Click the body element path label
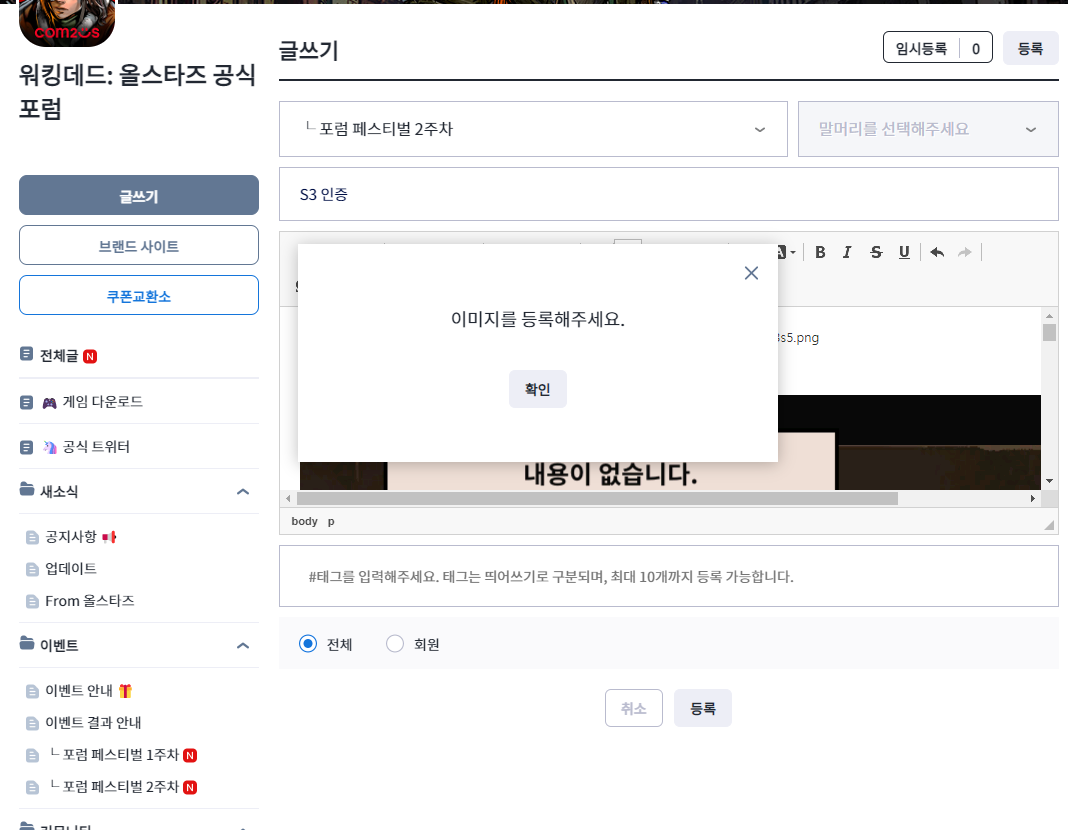This screenshot has height=830, width=1068. coord(304,521)
